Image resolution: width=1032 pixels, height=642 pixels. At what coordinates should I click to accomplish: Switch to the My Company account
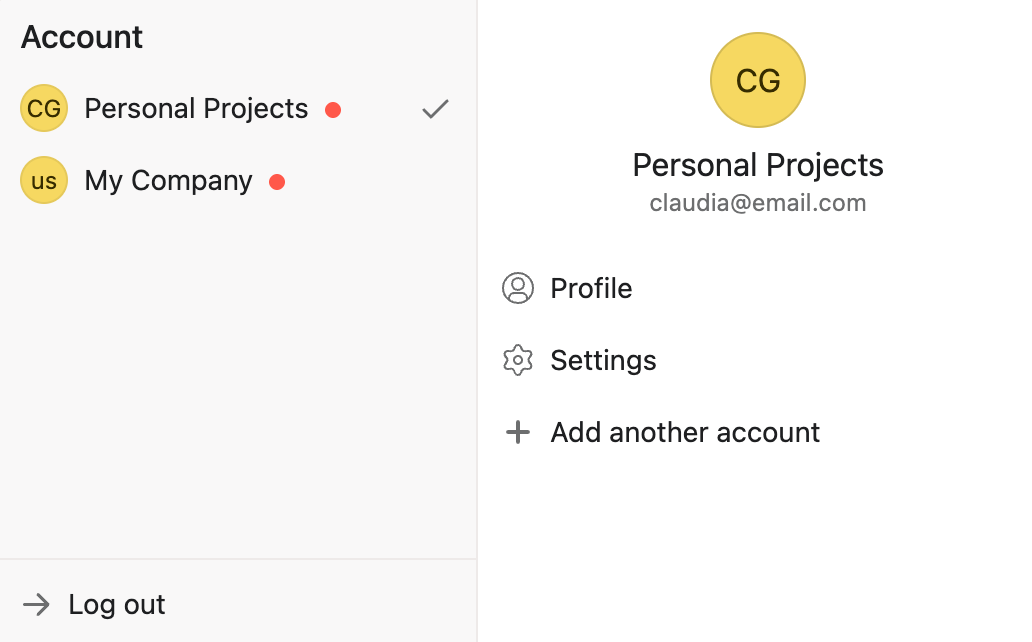pos(168,180)
